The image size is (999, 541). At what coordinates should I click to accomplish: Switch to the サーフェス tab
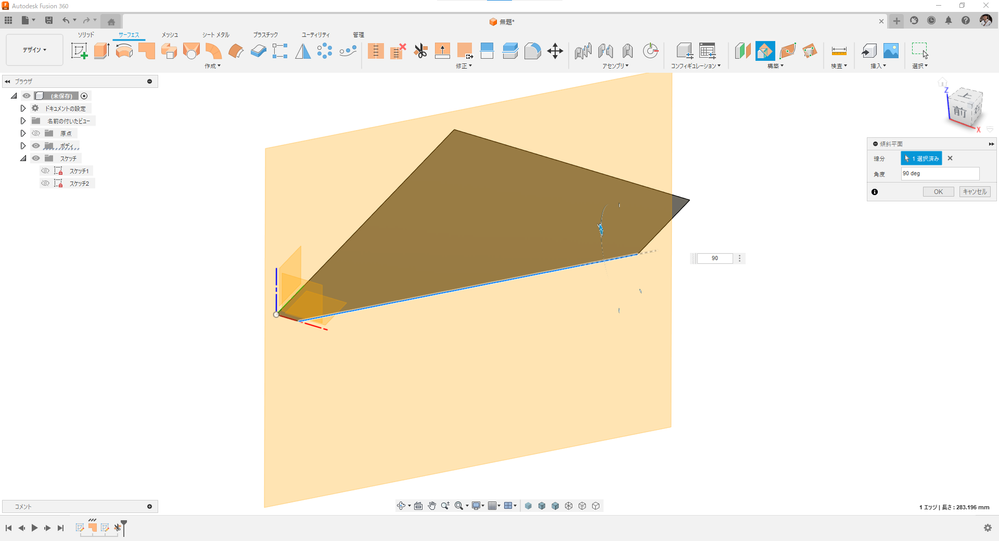click(129, 35)
